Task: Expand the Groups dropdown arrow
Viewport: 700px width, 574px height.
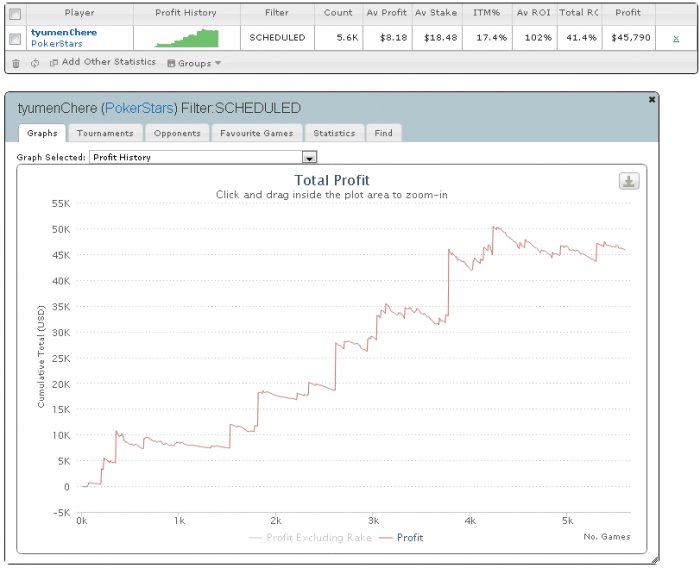Action: (218, 63)
